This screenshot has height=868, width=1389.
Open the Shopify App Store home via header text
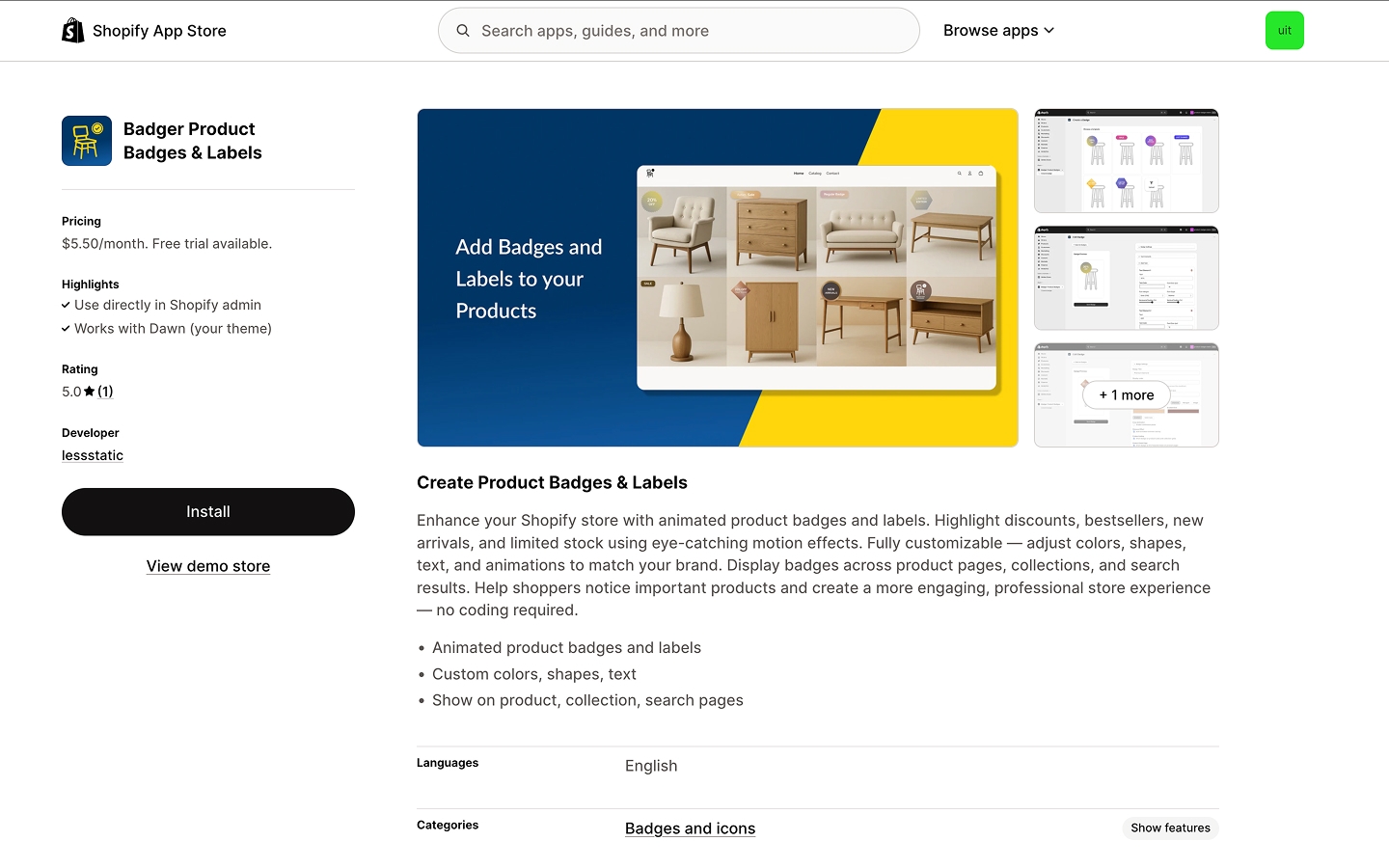159,30
